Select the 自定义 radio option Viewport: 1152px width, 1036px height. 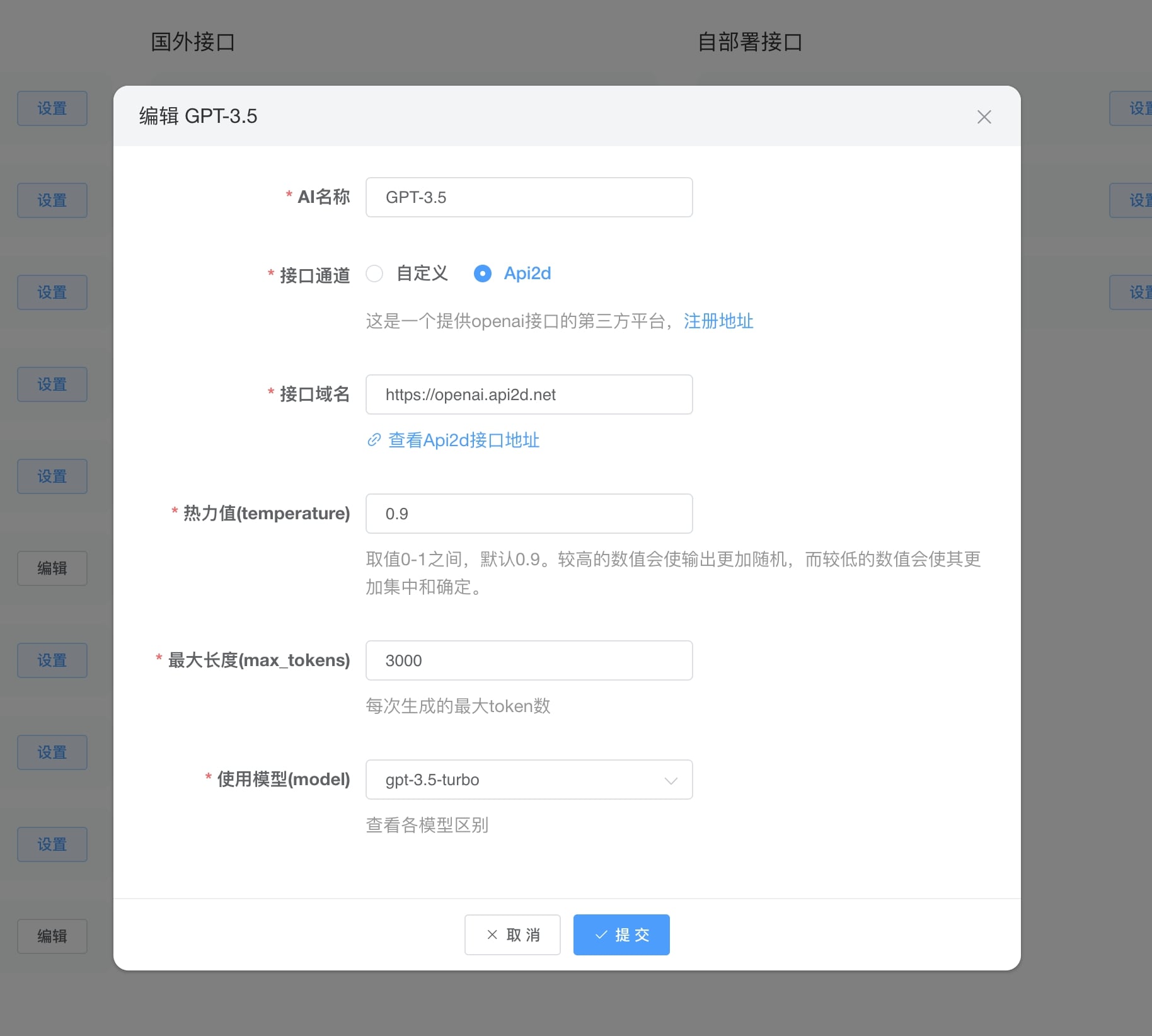(375, 273)
